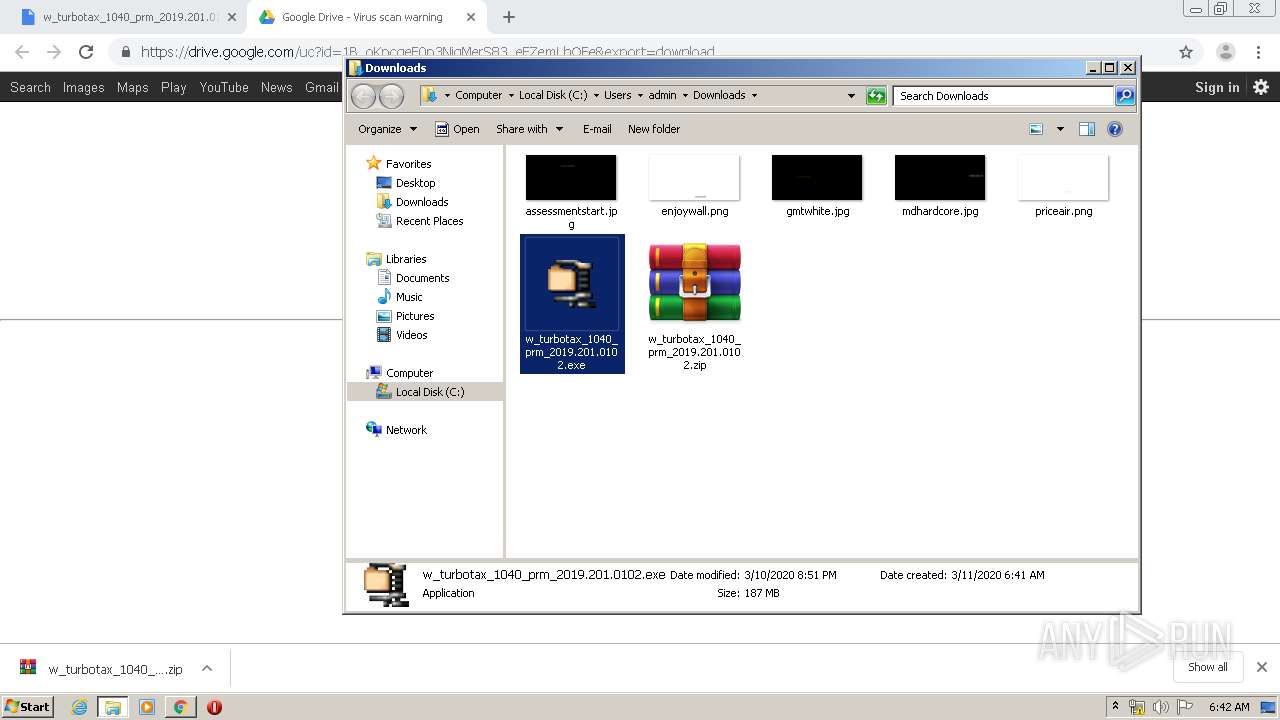Open view options dropdown arrow

(x=1060, y=129)
